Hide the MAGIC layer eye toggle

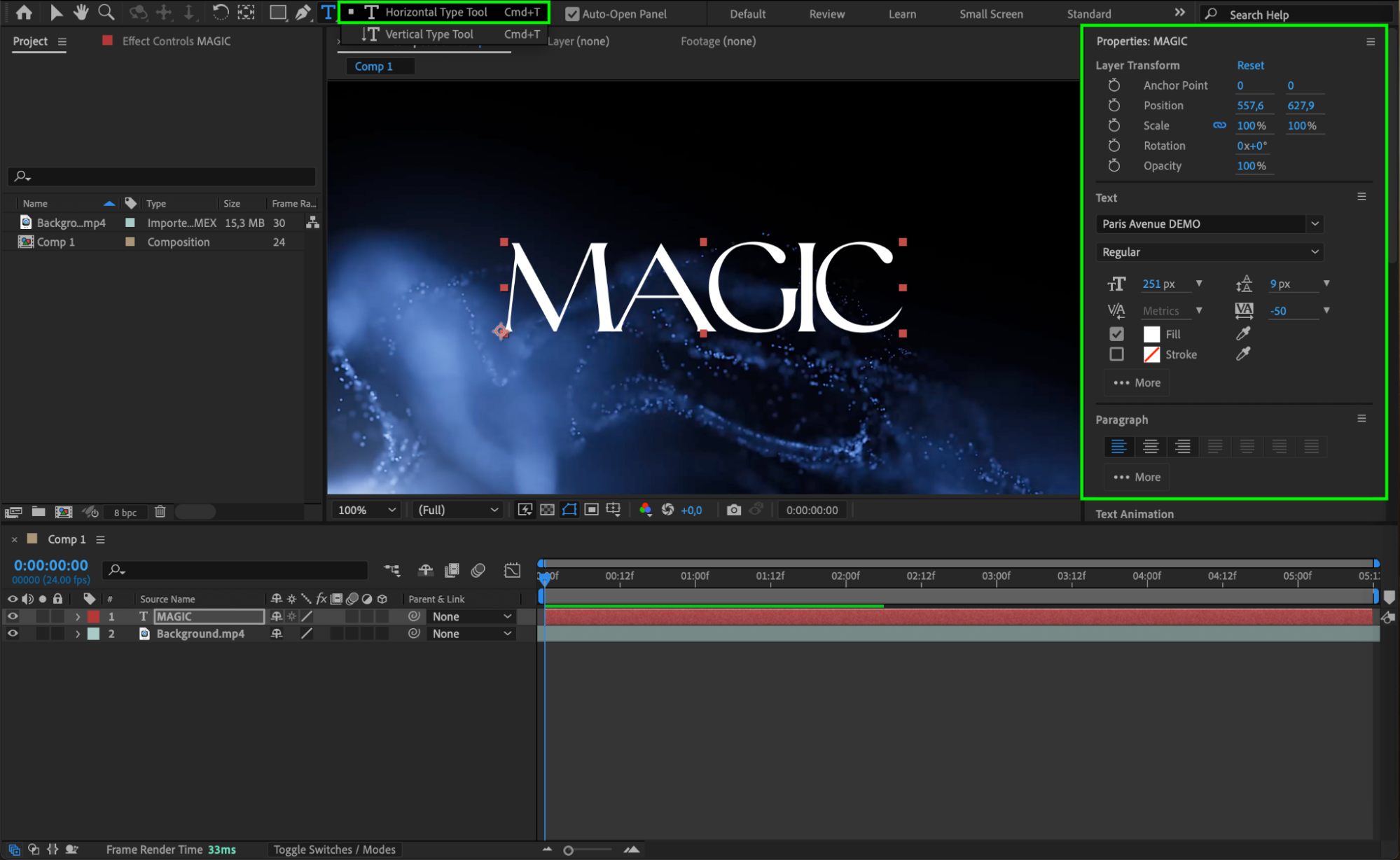13,616
